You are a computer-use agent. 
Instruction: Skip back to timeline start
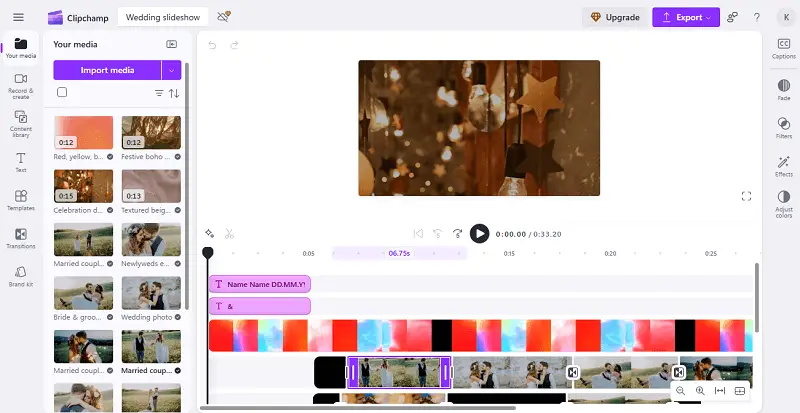tap(418, 234)
